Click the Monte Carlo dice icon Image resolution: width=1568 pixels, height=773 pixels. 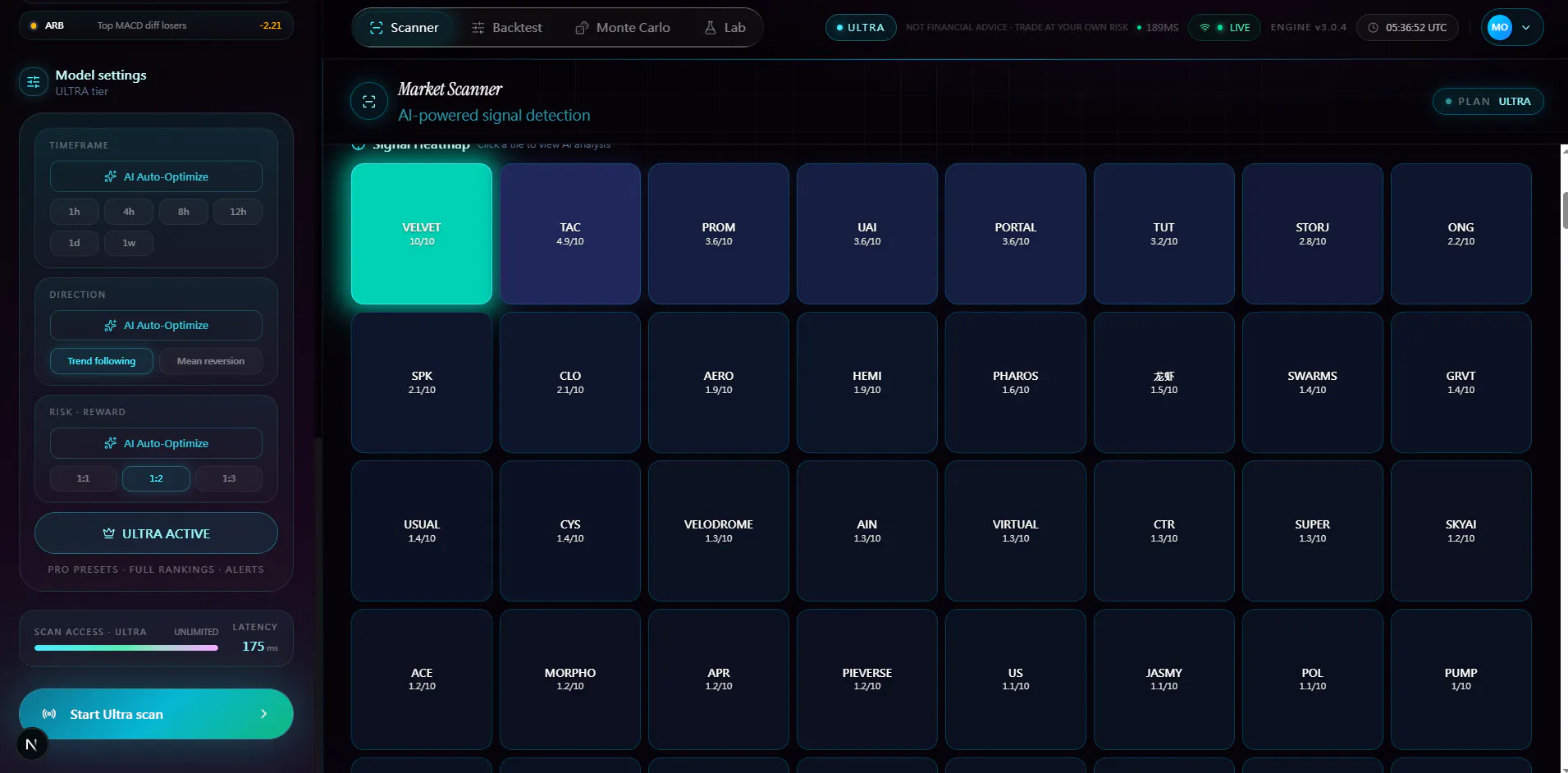(x=582, y=28)
